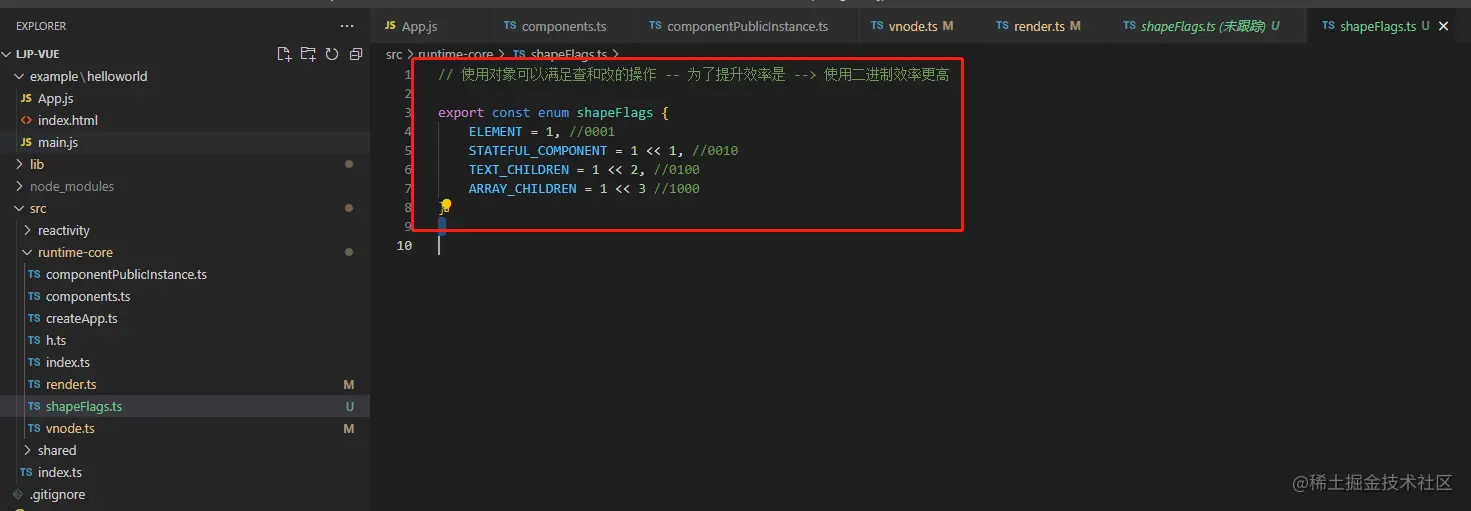Create a new folder in LJP-VUE

(308, 54)
